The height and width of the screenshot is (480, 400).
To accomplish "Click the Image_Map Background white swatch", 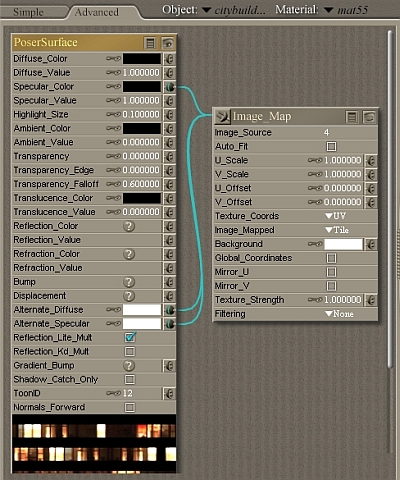I will click(343, 244).
